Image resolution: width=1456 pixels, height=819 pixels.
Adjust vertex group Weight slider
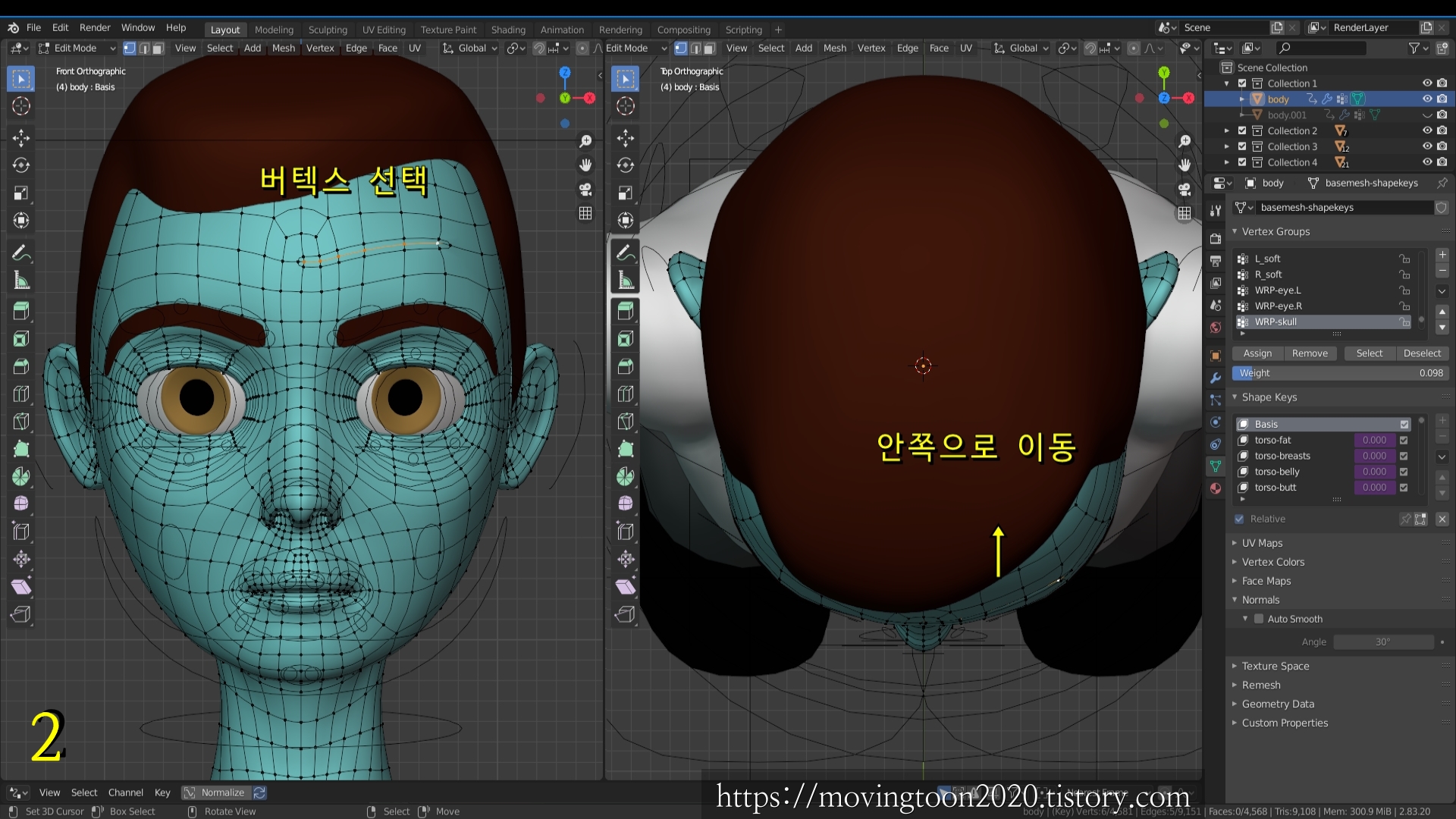pos(1340,374)
